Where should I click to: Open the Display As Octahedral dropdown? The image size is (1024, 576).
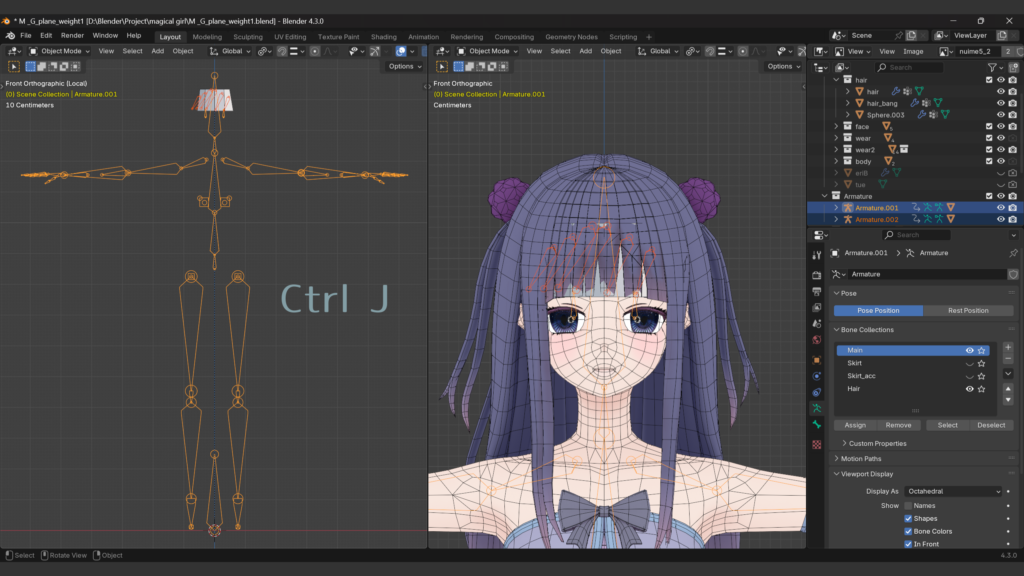click(x=953, y=491)
